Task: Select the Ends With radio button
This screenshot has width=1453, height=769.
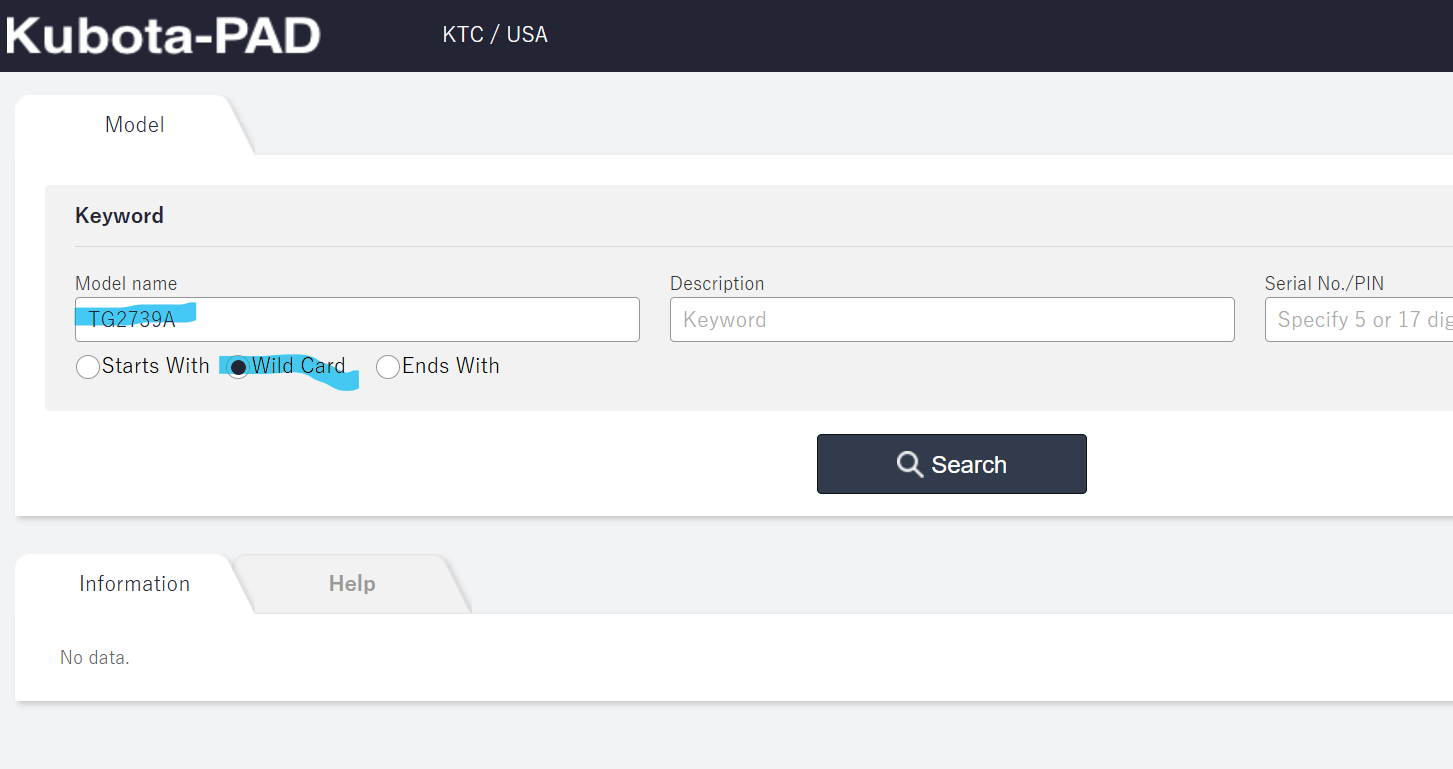Action: click(388, 367)
